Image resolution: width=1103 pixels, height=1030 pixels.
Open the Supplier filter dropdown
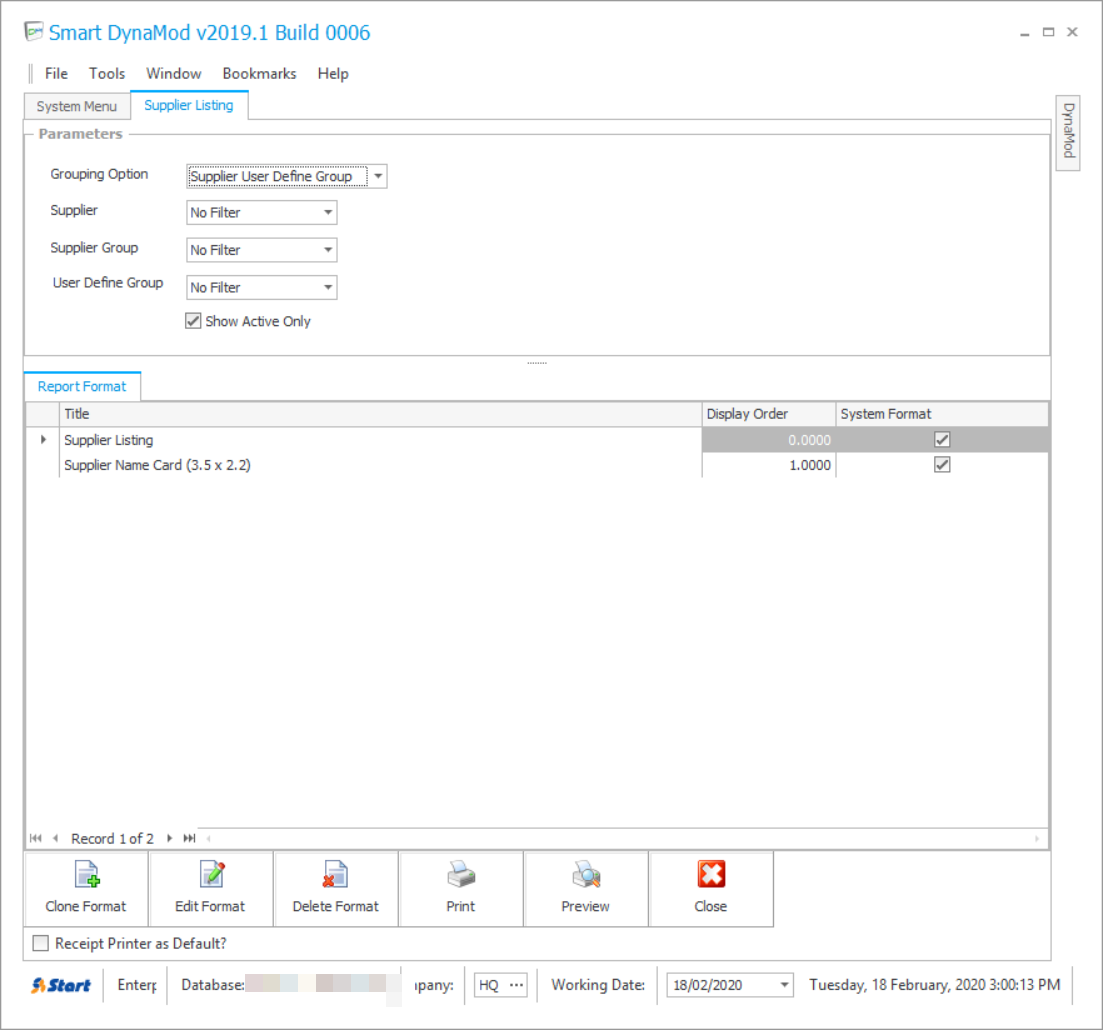click(x=328, y=212)
